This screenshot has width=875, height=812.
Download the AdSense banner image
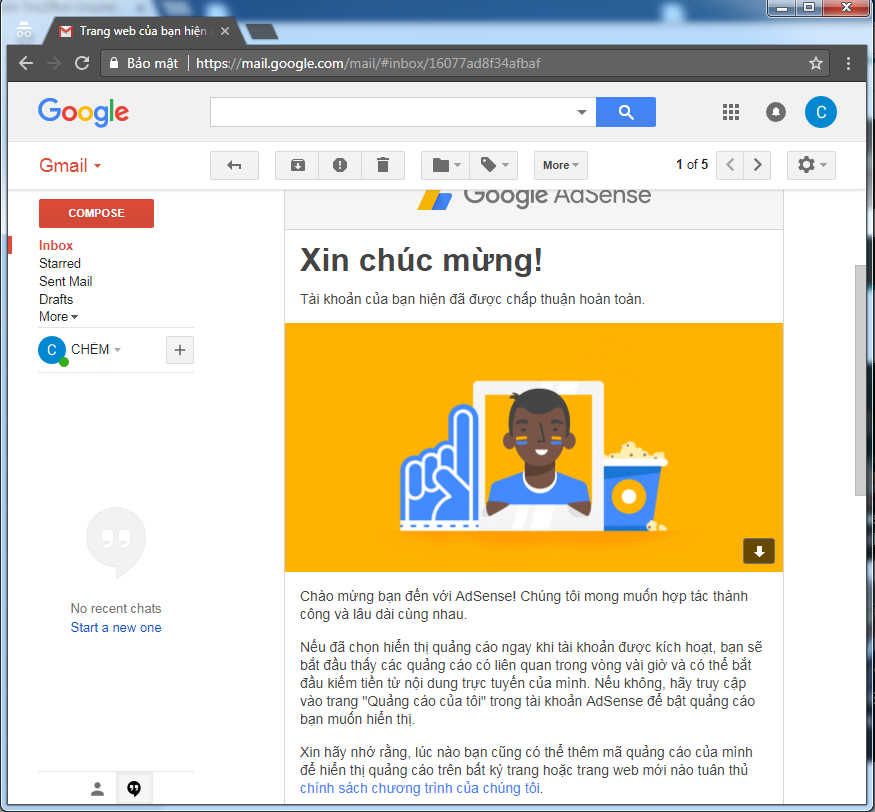coord(758,551)
